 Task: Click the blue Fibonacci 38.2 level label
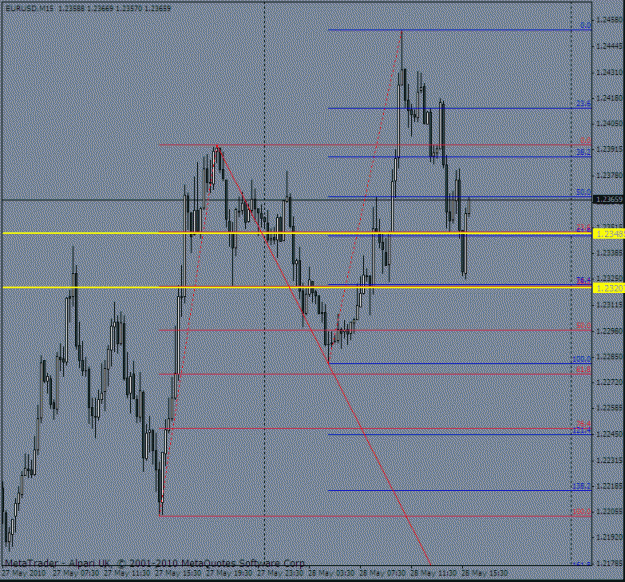click(584, 152)
